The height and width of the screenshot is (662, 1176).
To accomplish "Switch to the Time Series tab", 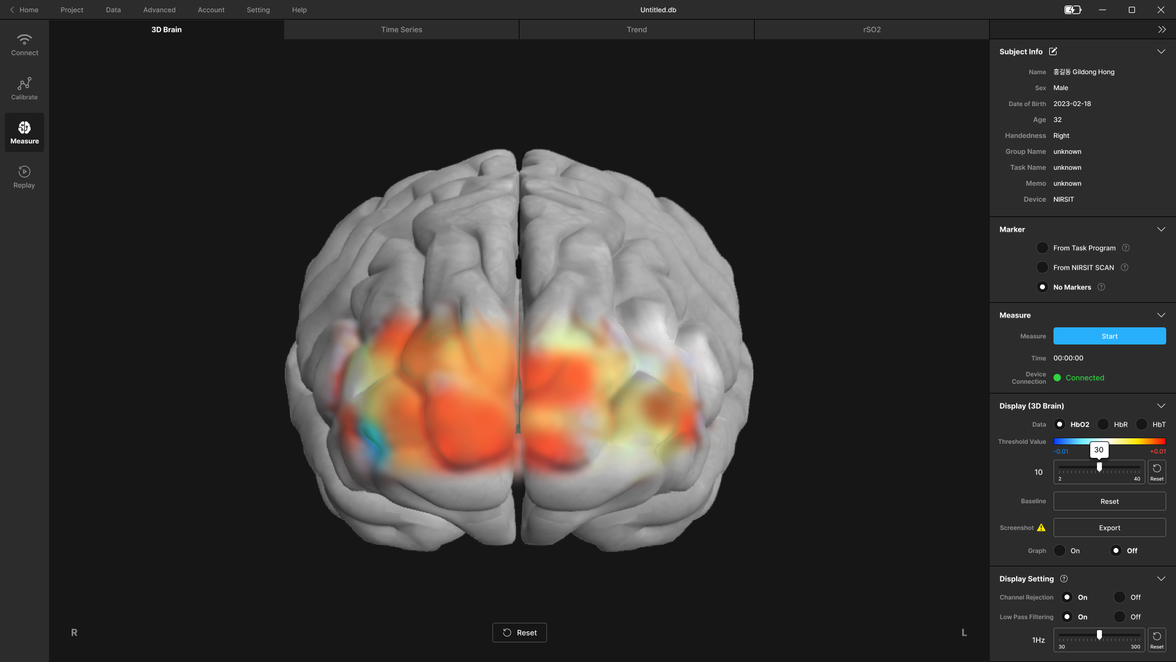I will pos(401,29).
